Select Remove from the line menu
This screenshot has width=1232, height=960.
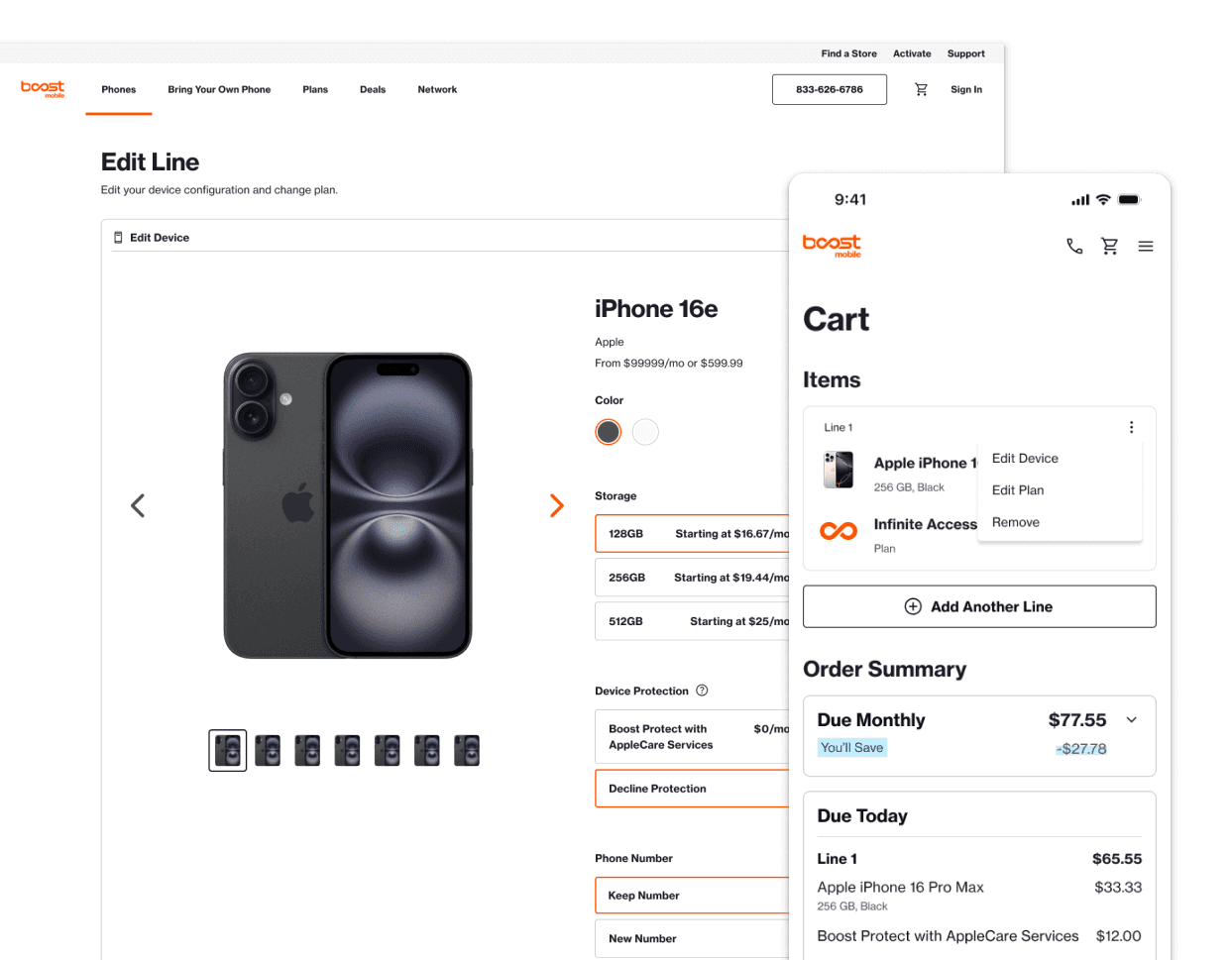(x=1016, y=522)
